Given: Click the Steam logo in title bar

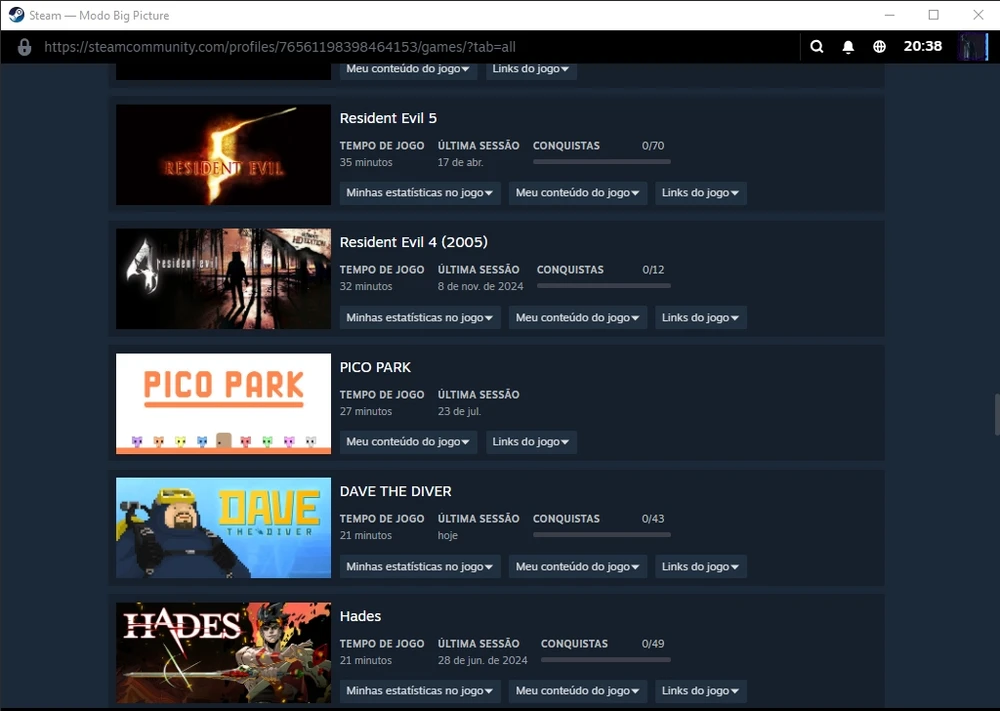Looking at the screenshot, I should 16,15.
